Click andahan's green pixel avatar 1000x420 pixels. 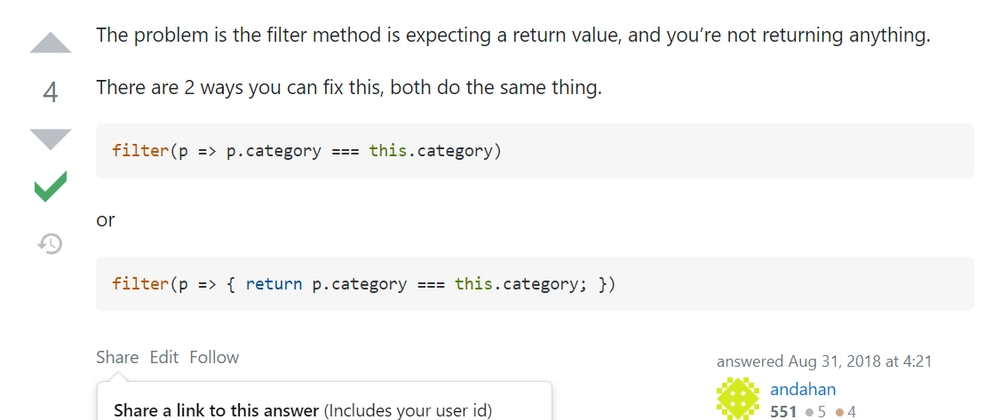pos(738,398)
